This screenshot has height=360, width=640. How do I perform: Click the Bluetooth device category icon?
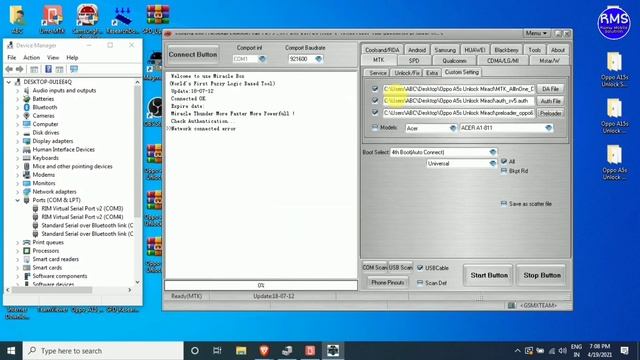[x=27, y=107]
